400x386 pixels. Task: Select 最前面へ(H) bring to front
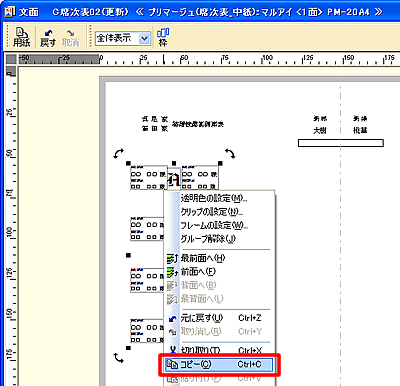[x=203, y=258]
